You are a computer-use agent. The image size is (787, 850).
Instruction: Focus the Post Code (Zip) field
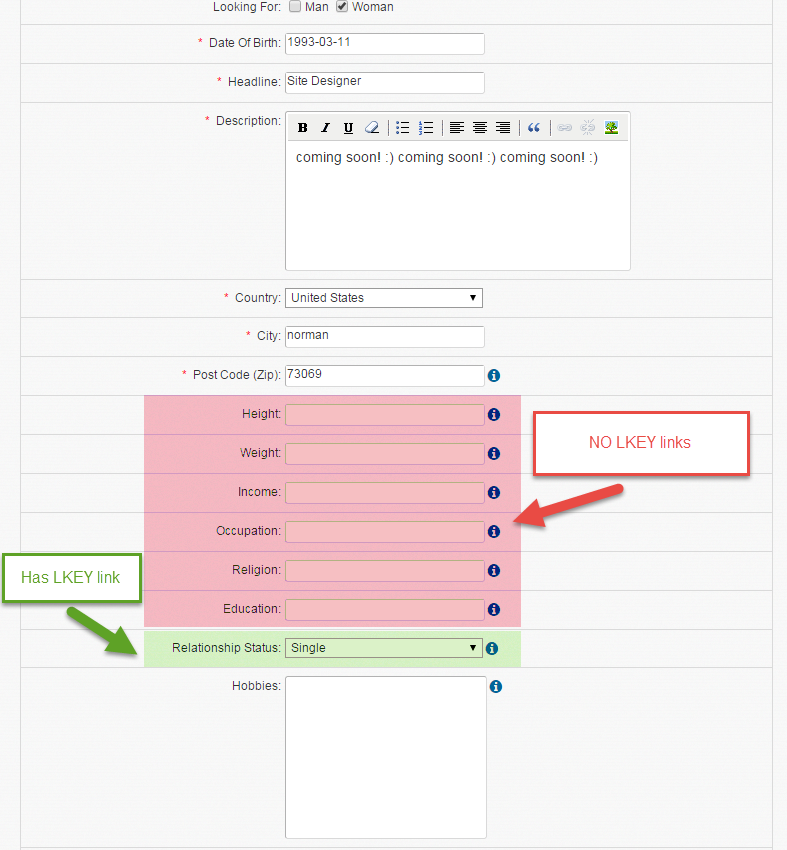(385, 376)
